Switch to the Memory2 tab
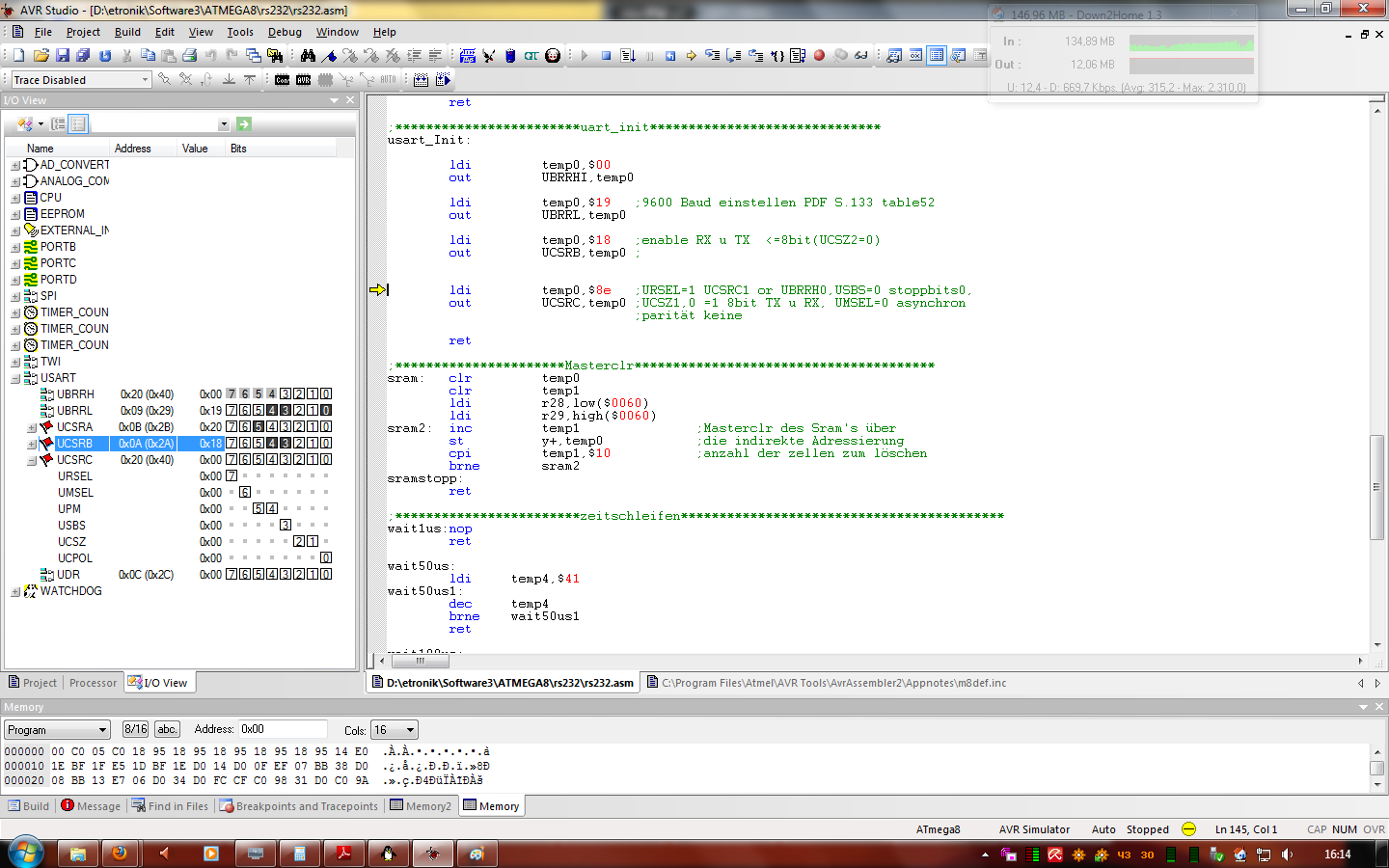 [x=421, y=806]
